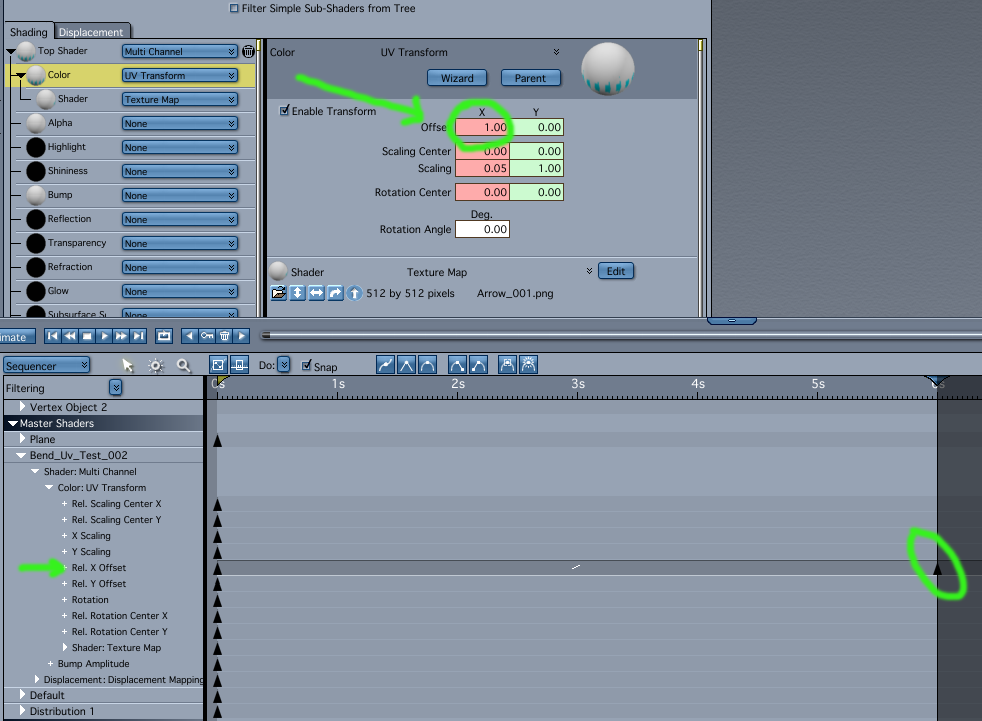982x721 pixels.
Task: Open a texture file using the folder icon
Action: (x=278, y=292)
